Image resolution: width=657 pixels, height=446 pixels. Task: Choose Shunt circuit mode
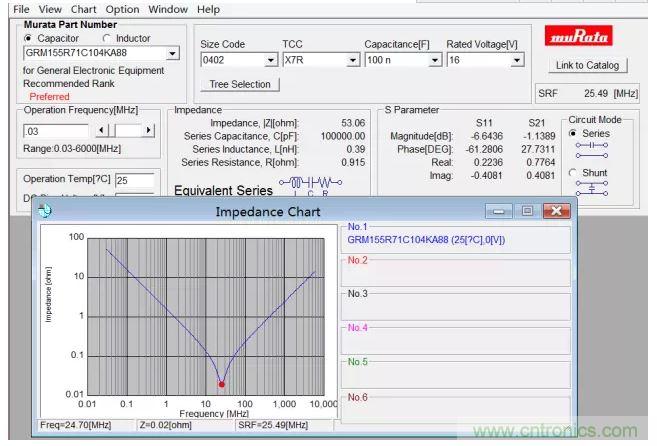(573, 173)
